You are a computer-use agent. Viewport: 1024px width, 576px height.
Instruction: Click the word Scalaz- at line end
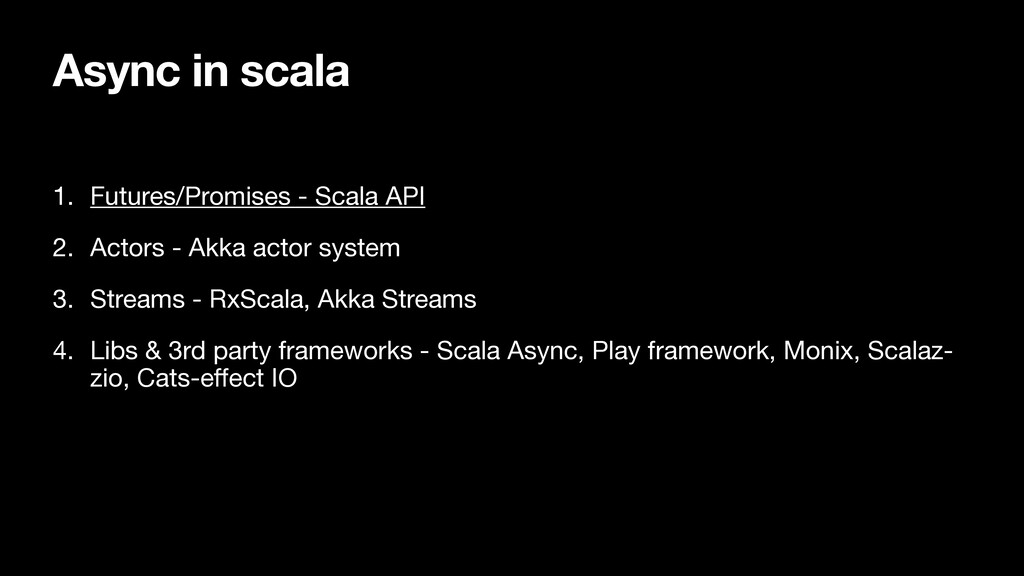[910, 351]
